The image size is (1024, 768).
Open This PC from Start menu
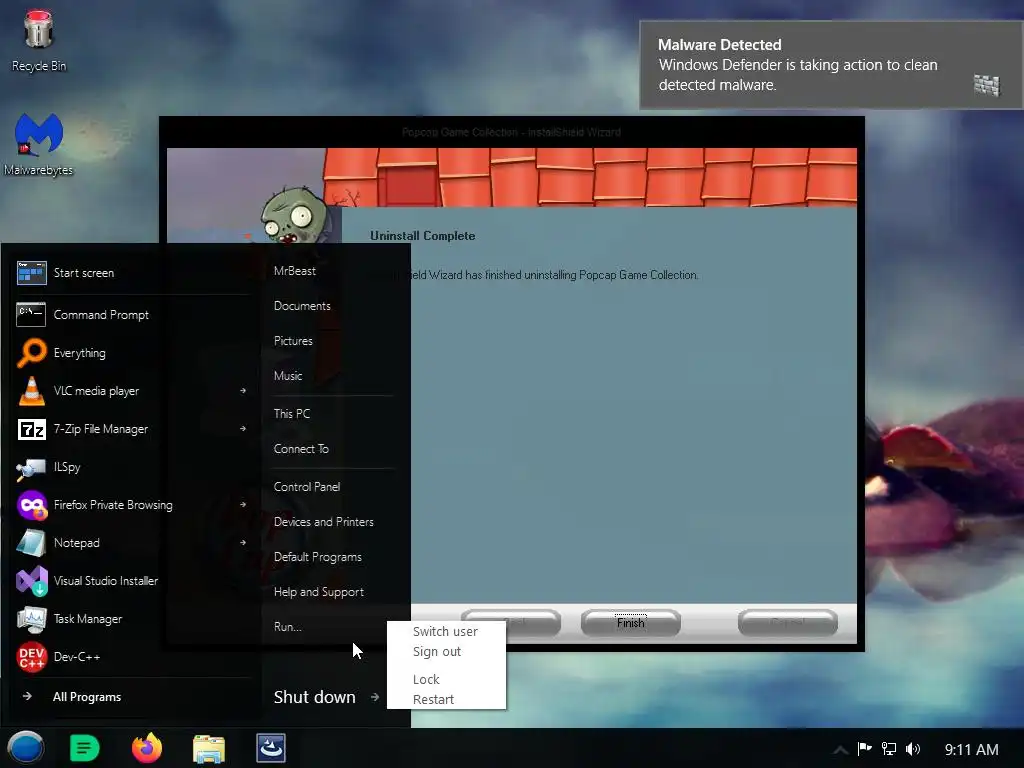(292, 414)
